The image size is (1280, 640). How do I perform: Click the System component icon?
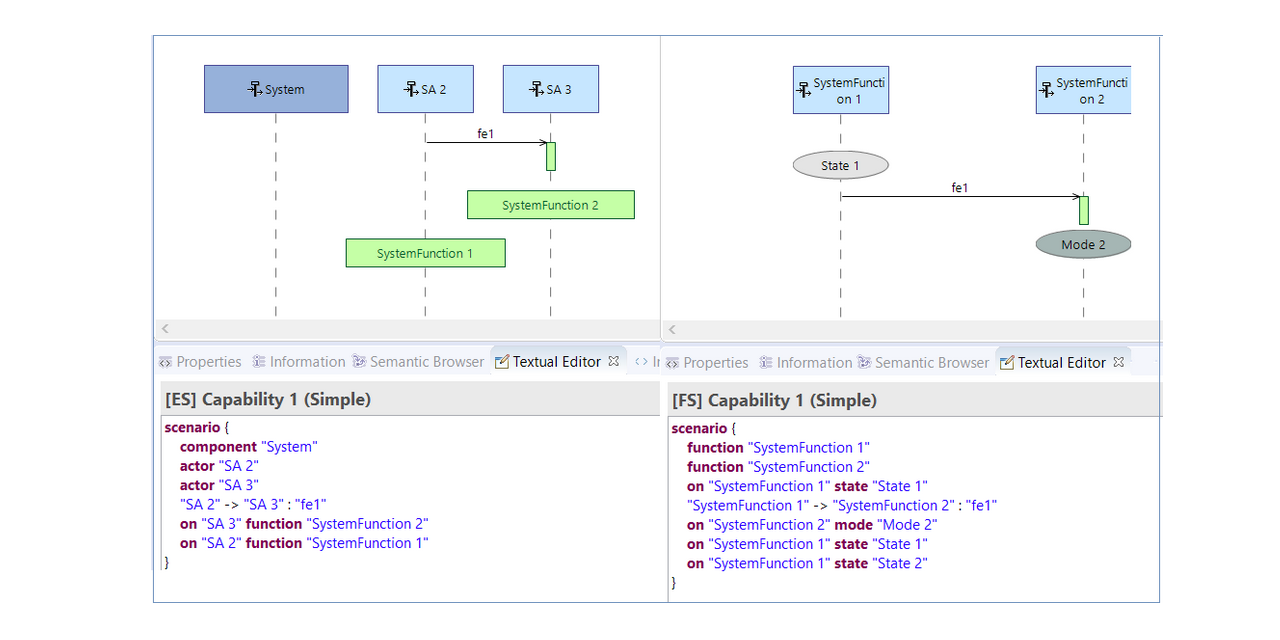point(253,89)
